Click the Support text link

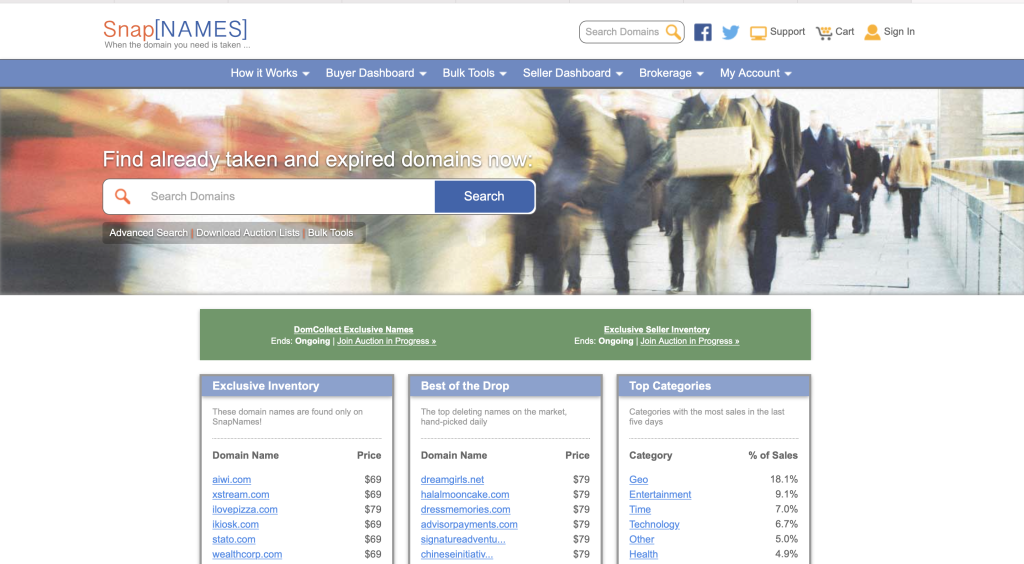(x=788, y=31)
